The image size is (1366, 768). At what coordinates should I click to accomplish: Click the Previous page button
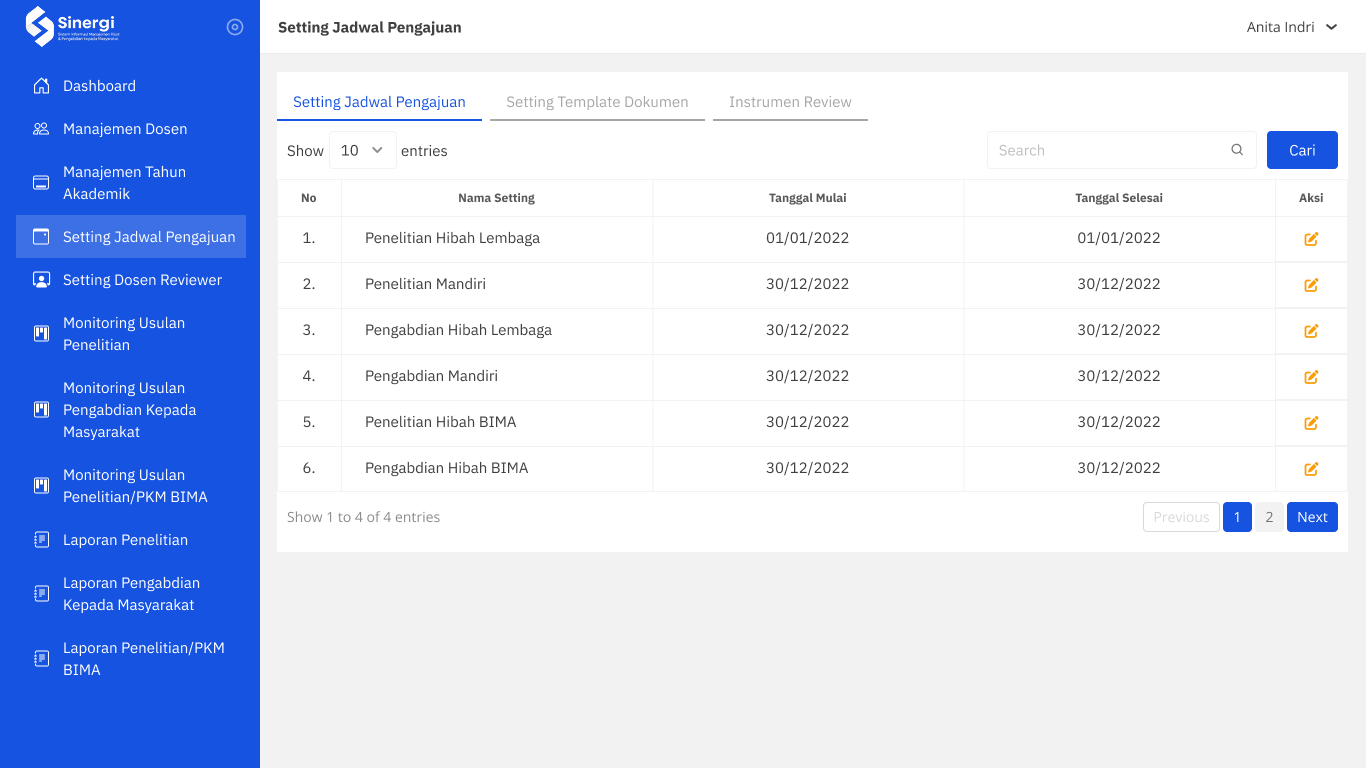(1181, 517)
